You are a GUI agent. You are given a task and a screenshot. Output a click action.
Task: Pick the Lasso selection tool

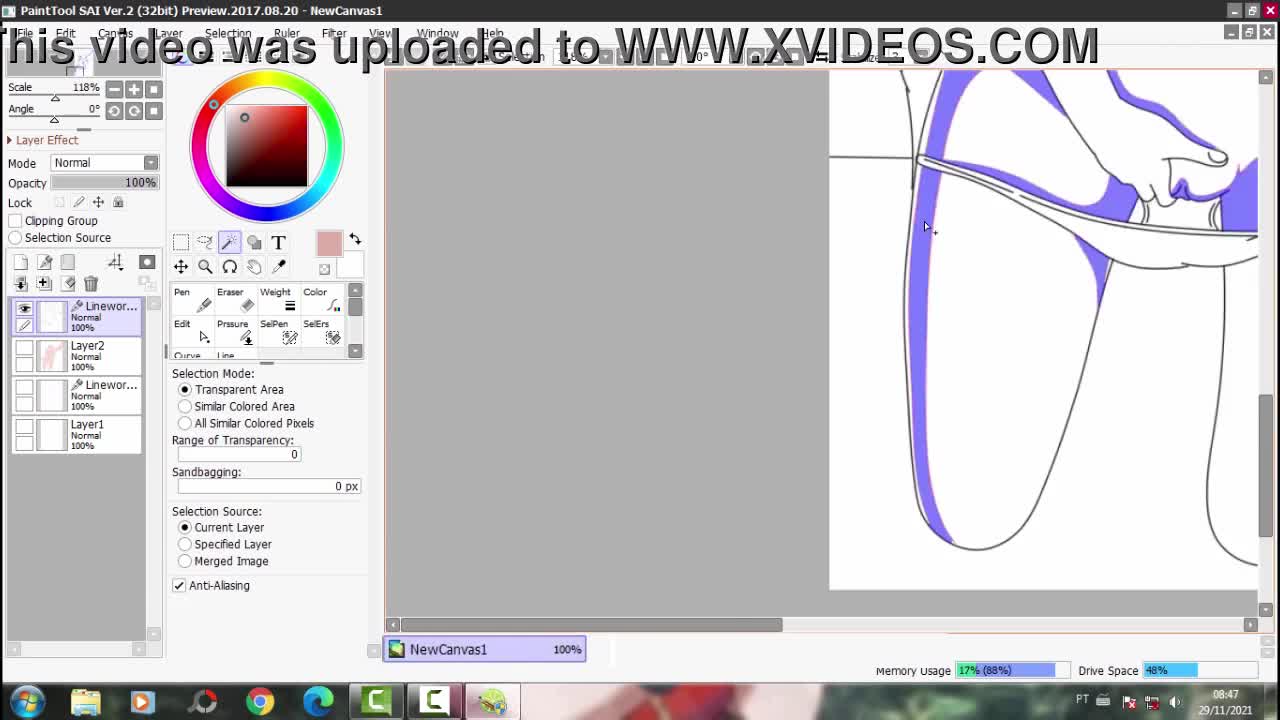click(x=205, y=242)
